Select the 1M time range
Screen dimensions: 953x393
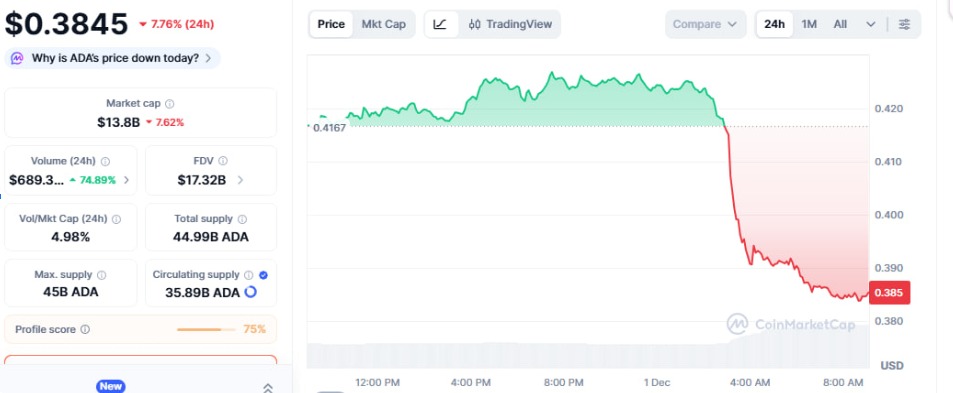coord(809,24)
